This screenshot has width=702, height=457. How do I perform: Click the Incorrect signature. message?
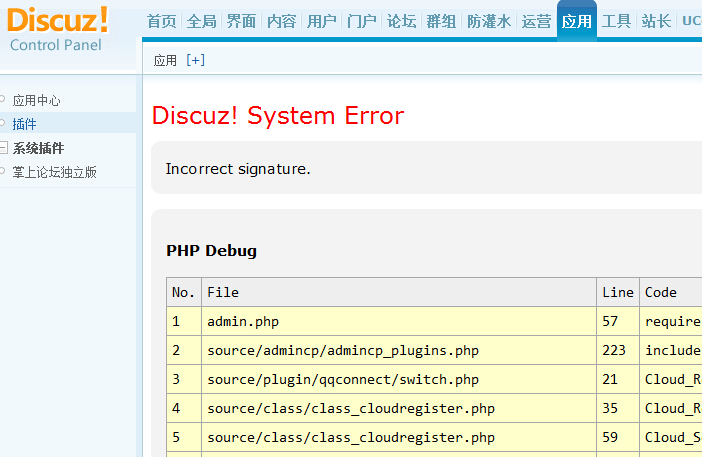tap(238, 169)
